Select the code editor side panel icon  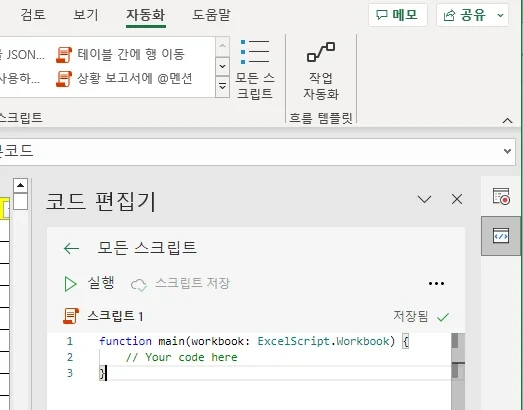point(501,236)
